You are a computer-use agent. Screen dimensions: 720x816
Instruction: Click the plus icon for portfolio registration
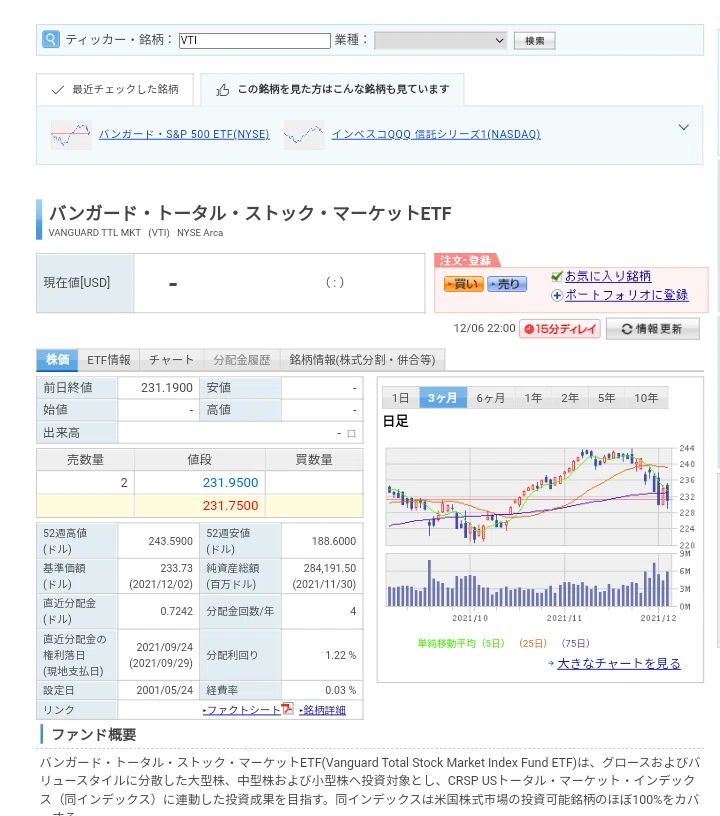(x=557, y=295)
